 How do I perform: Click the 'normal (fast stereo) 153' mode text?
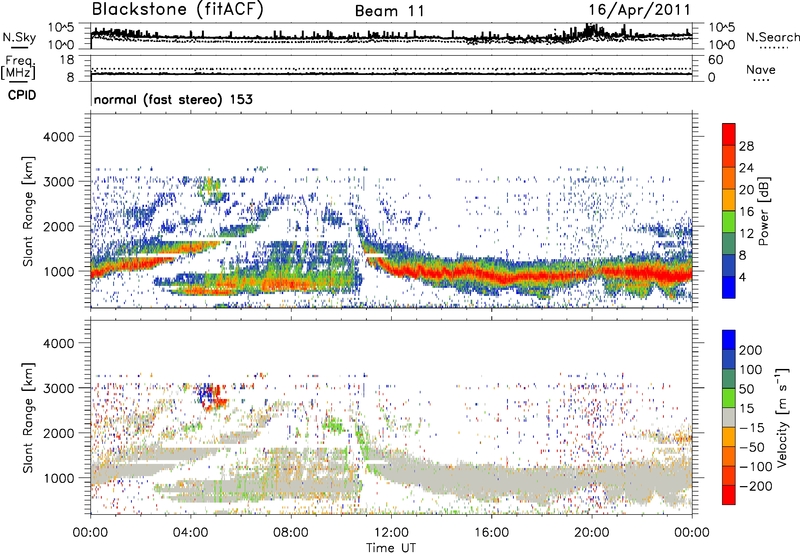coord(173,99)
